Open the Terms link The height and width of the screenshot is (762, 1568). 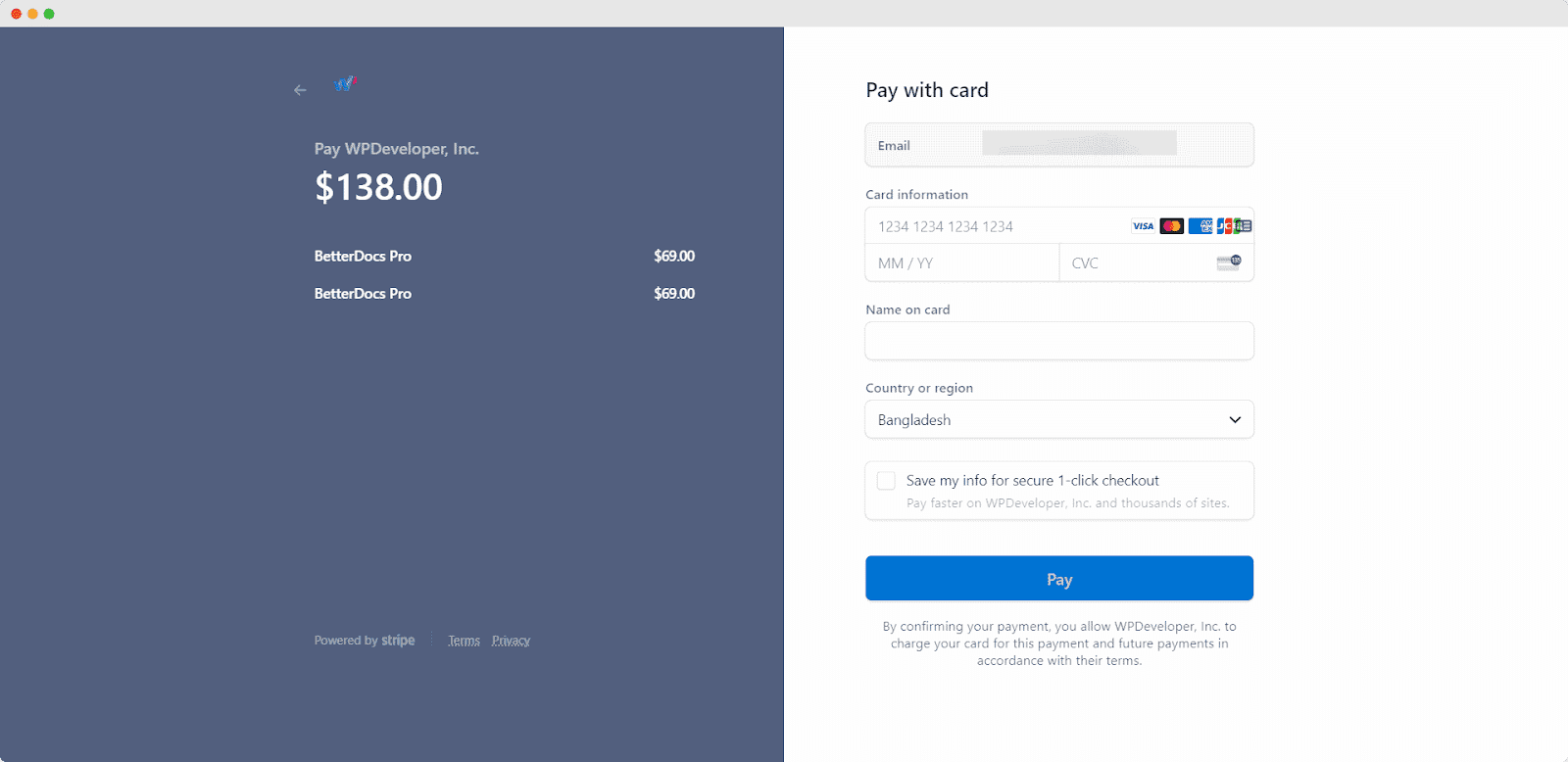pos(463,640)
